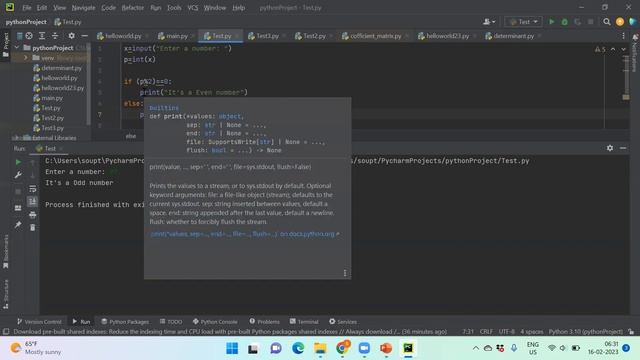Open the weather widget showing 65°F
This screenshot has height=360, width=640.
tap(36, 348)
